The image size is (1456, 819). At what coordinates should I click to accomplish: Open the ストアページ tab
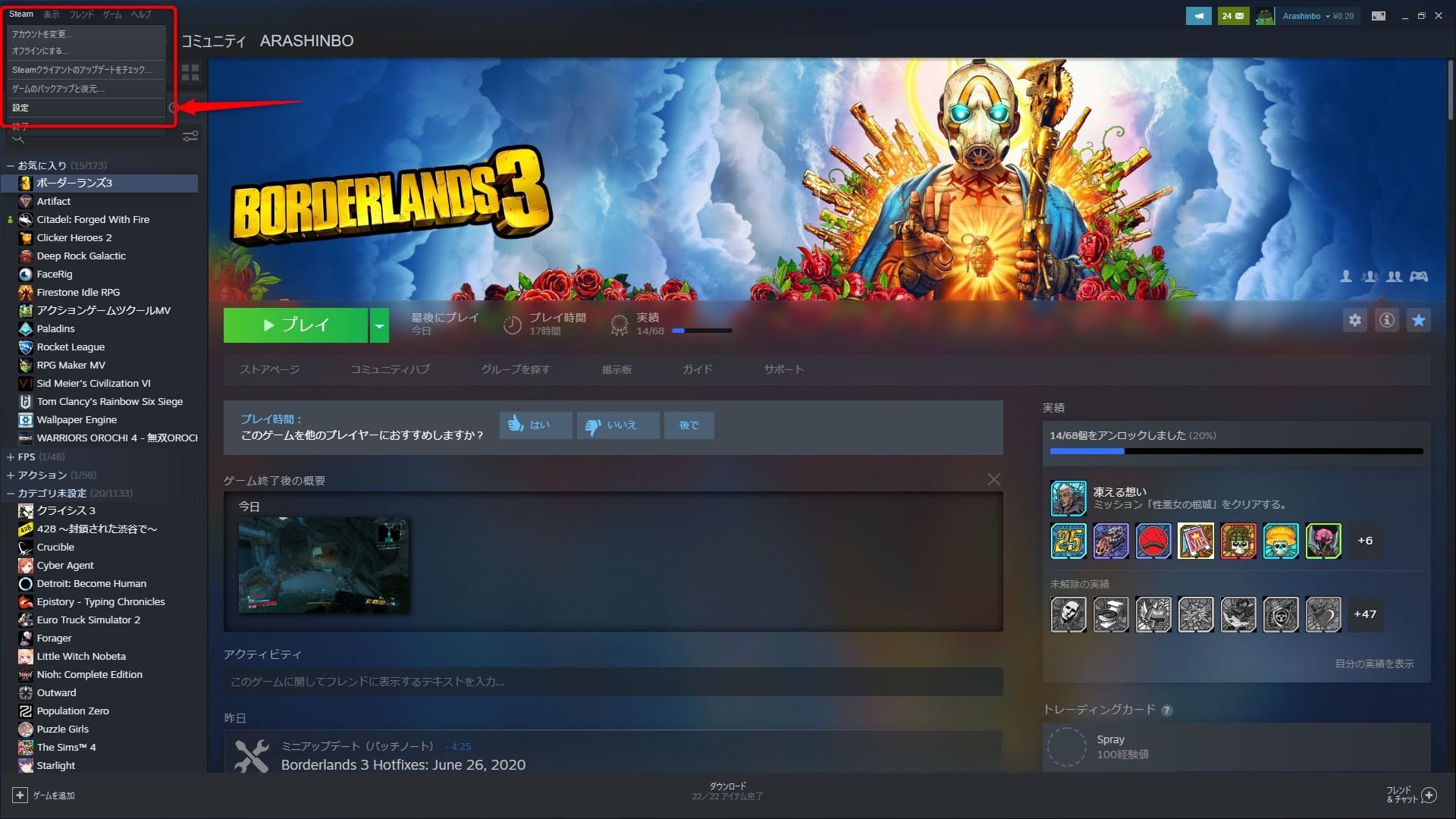click(x=270, y=369)
